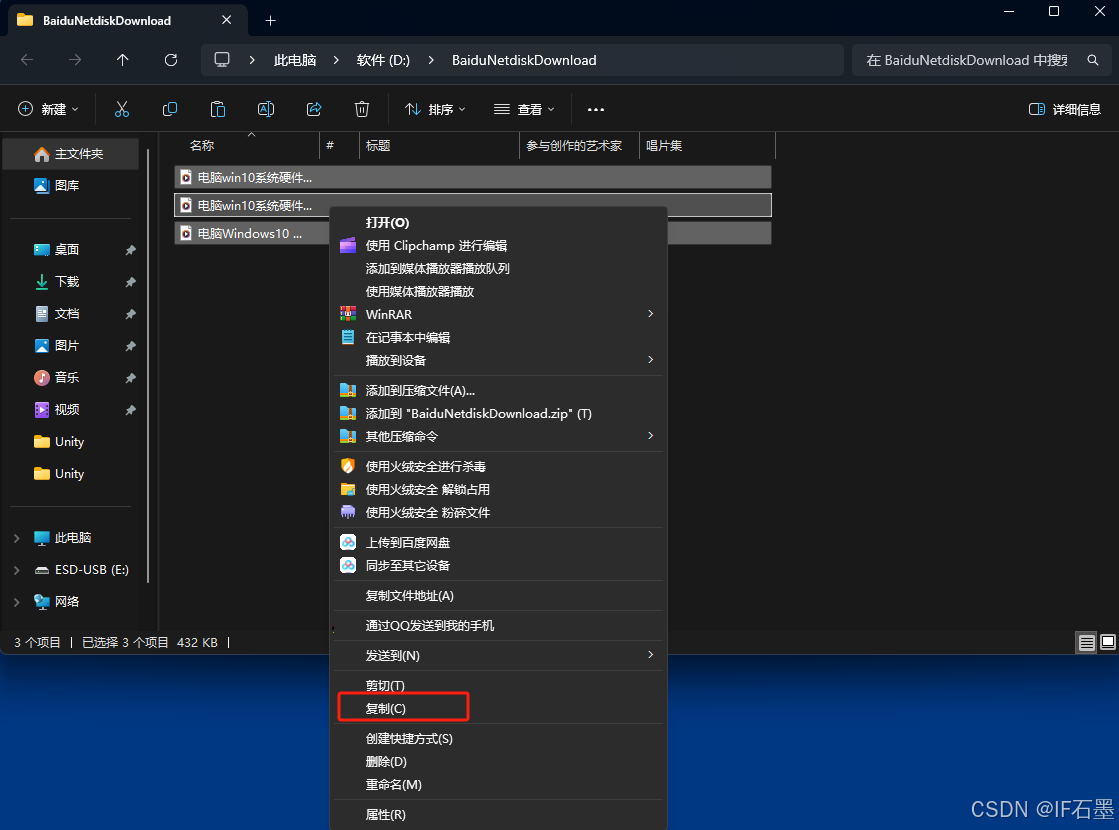
Task: Select the first 电脑win10系统硬件... file
Action: pyautogui.click(x=472, y=177)
